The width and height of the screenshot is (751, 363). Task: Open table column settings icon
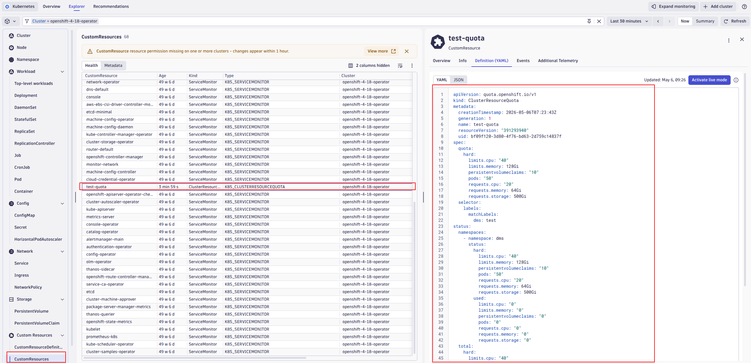(x=400, y=66)
